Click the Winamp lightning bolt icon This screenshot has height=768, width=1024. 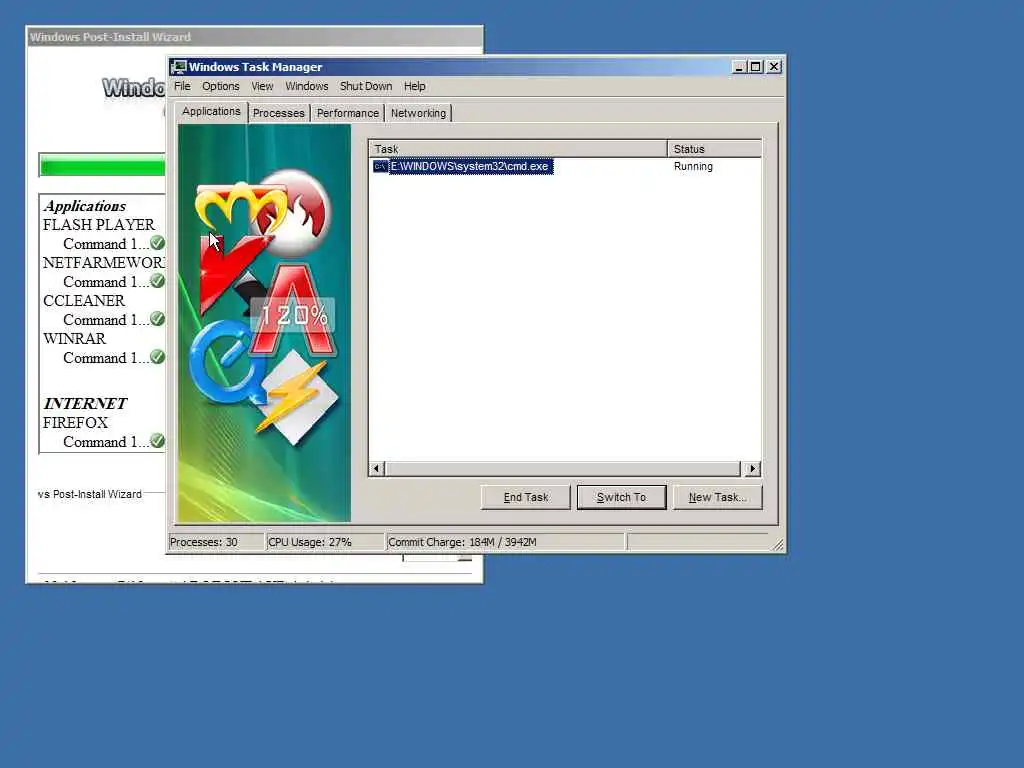(x=295, y=397)
